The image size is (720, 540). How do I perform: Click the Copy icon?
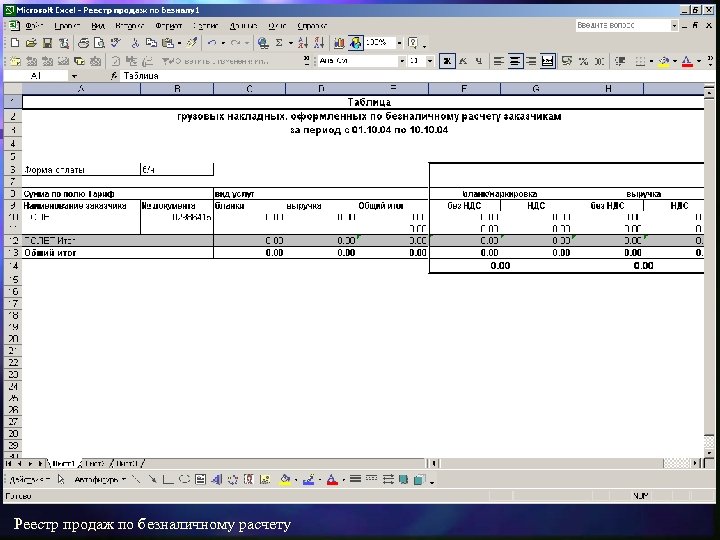151,43
